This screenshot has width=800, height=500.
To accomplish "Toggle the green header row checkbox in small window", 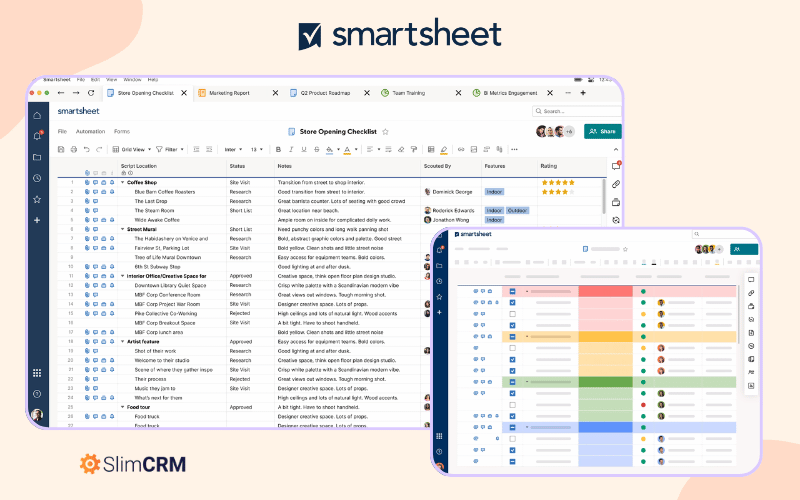I will pos(512,382).
